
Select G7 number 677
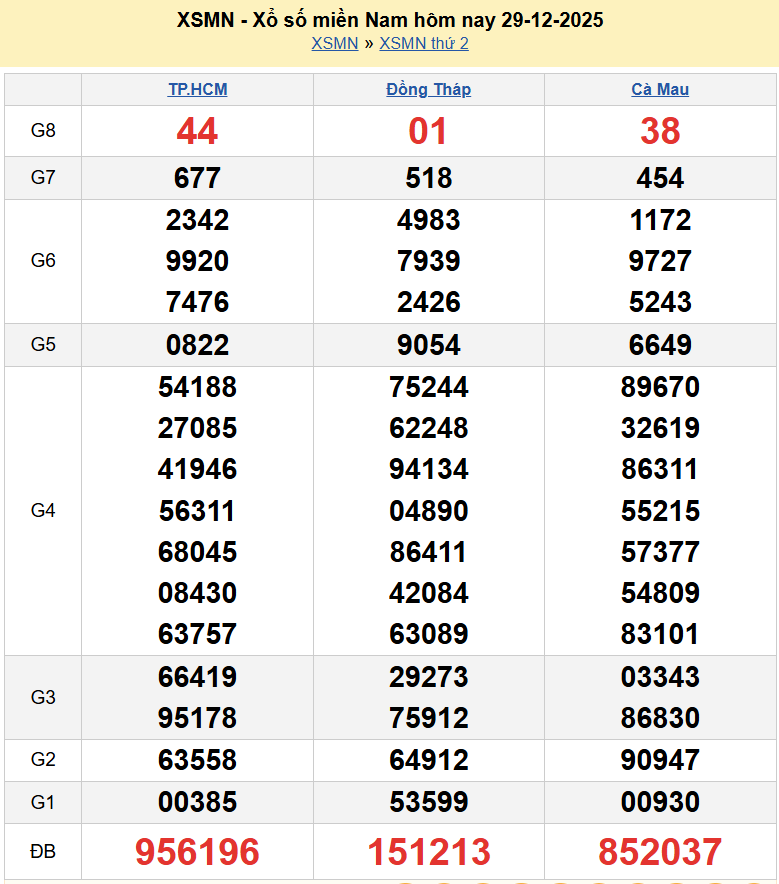pyautogui.click(x=197, y=178)
